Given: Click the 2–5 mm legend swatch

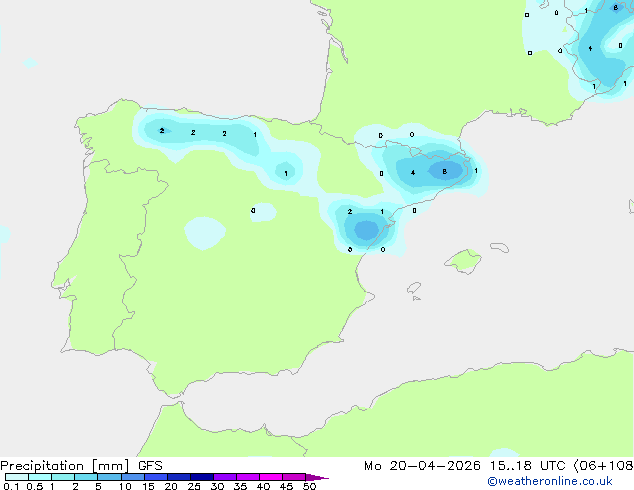Looking at the screenshot, I should 86,477.
